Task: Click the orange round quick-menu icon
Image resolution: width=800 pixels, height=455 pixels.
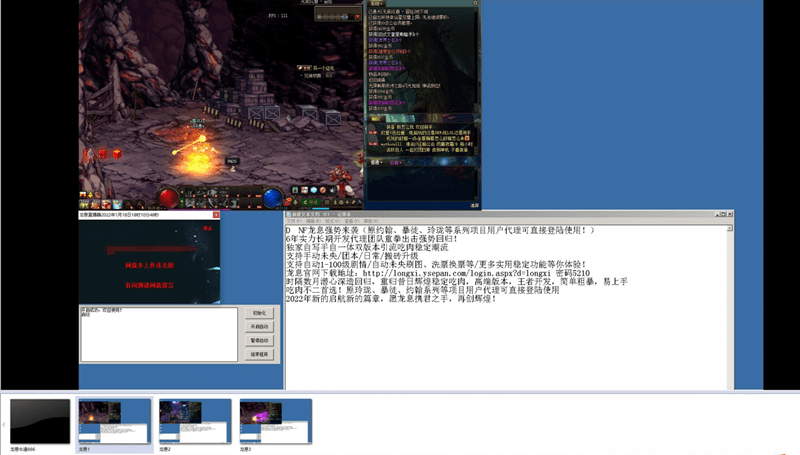Action: pyautogui.click(x=323, y=190)
